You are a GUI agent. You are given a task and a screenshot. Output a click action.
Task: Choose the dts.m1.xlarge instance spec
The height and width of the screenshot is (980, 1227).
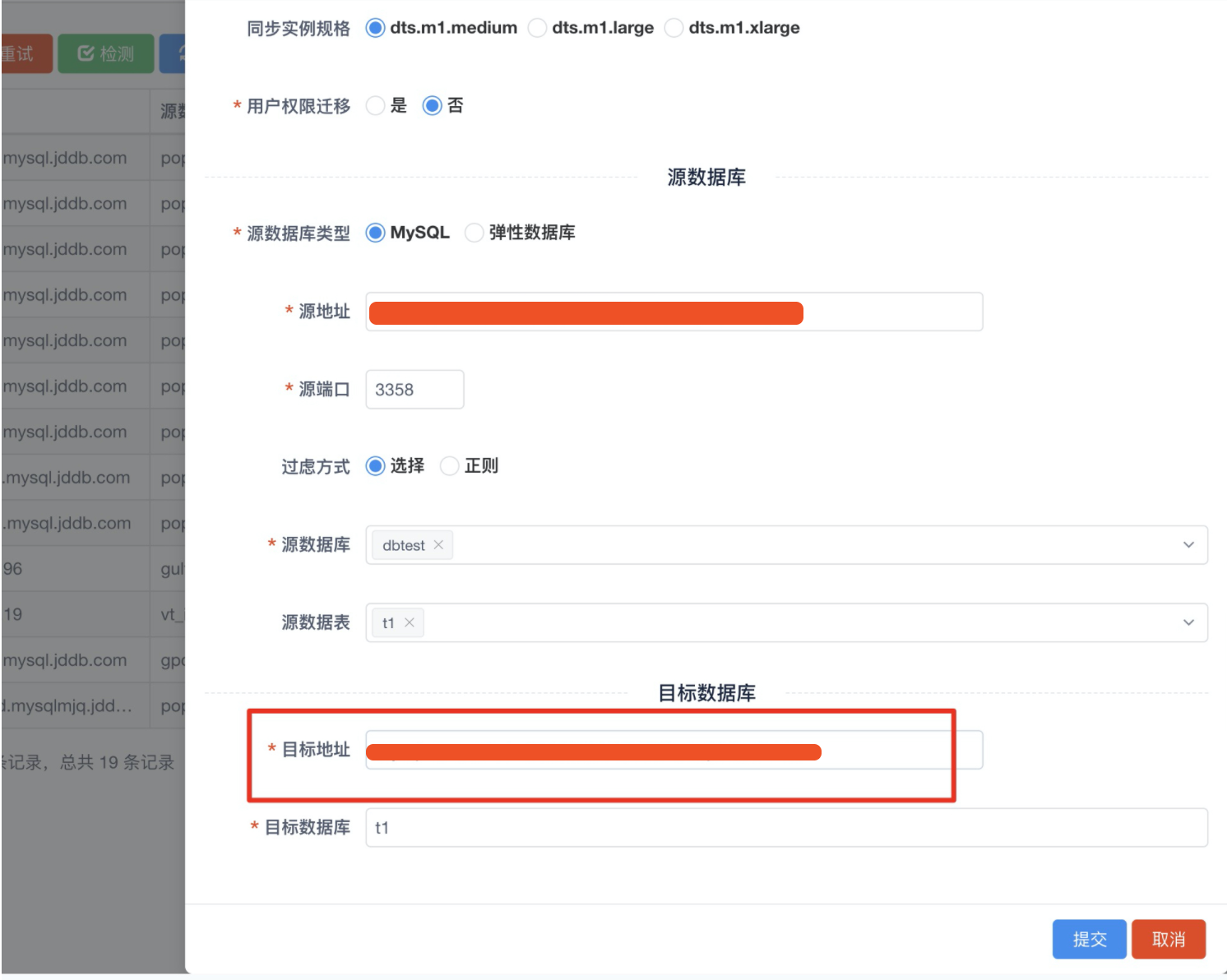(674, 28)
